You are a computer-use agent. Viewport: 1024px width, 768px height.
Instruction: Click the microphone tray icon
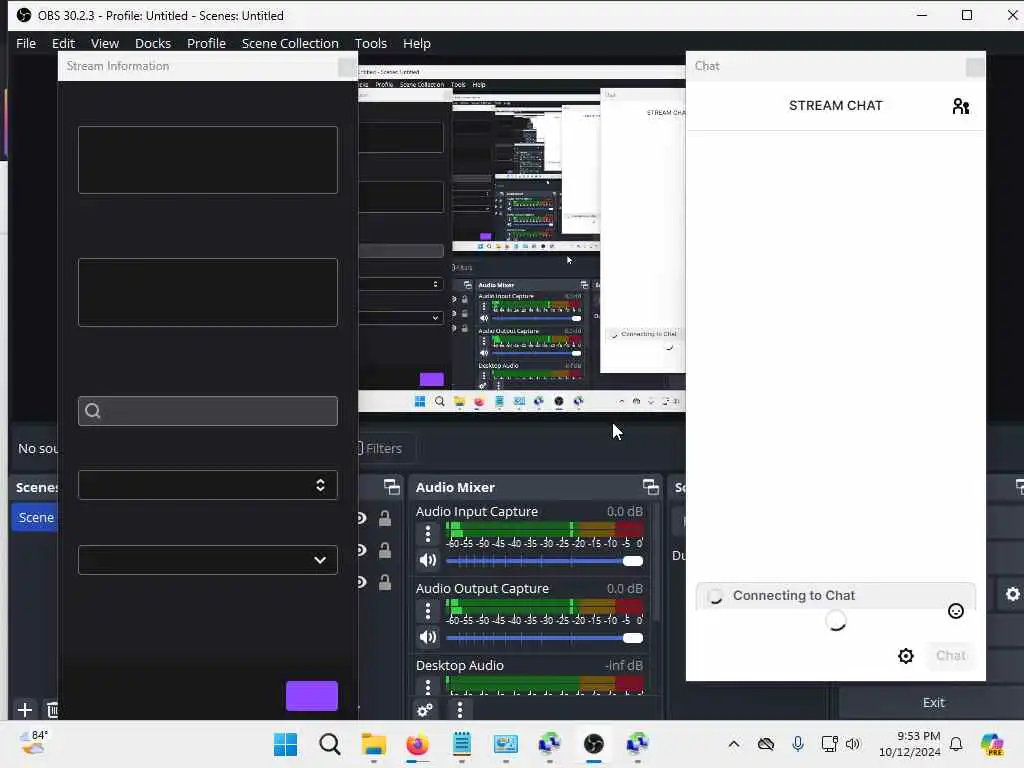797,744
